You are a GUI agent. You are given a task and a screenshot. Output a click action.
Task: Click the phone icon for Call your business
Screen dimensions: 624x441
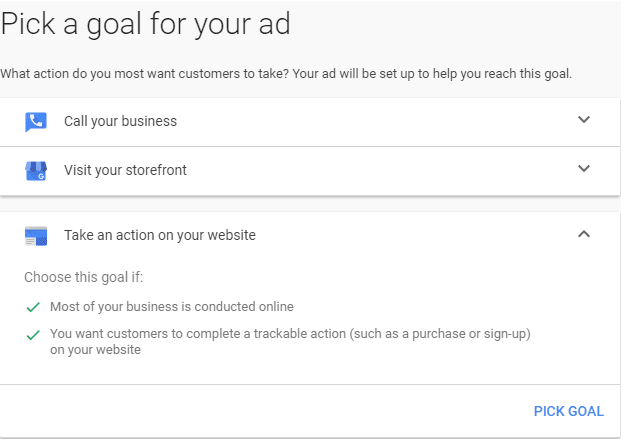pyautogui.click(x=36, y=122)
